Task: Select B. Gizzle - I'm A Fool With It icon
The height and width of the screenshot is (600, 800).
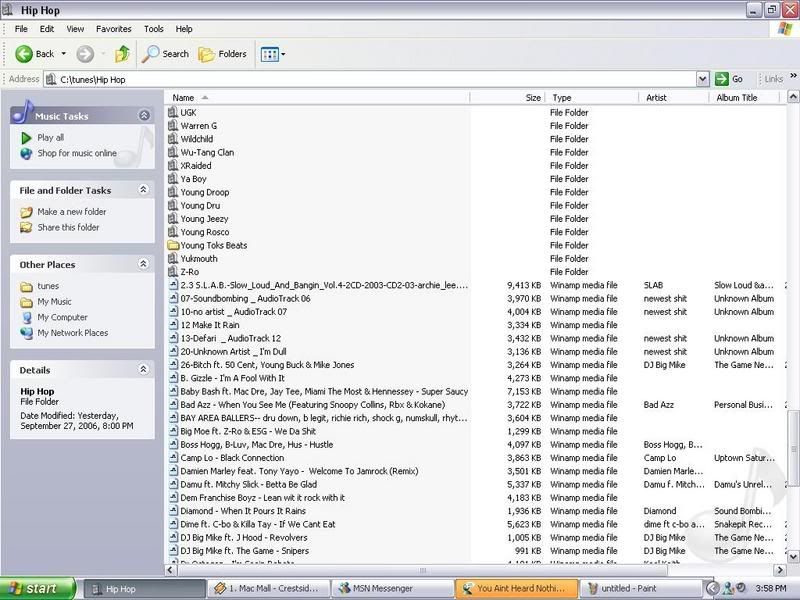Action: pyautogui.click(x=173, y=378)
